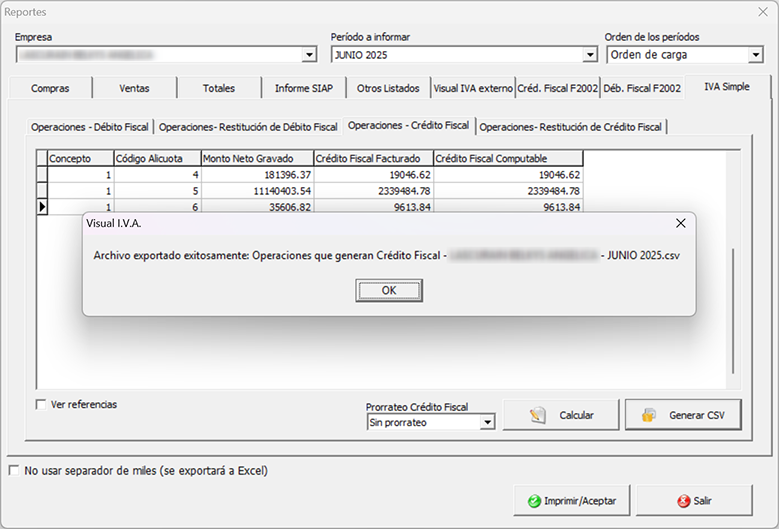Expand the Período a informar dropdown
This screenshot has width=779, height=529.
click(x=590, y=55)
